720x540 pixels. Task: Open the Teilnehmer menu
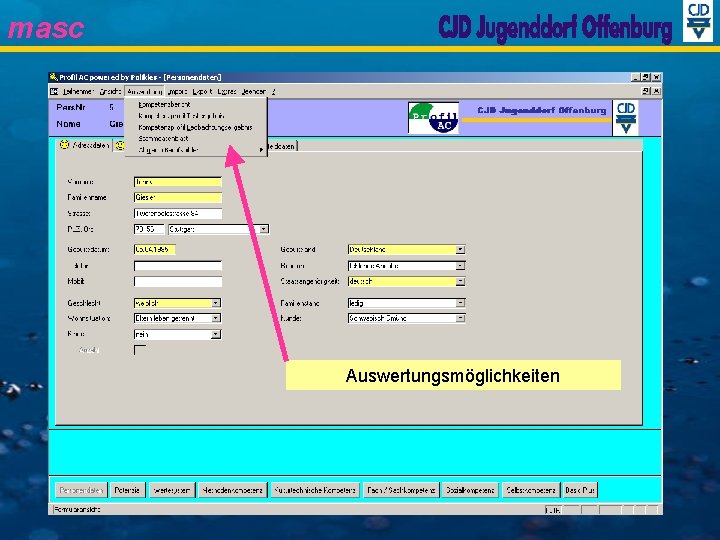coord(78,92)
